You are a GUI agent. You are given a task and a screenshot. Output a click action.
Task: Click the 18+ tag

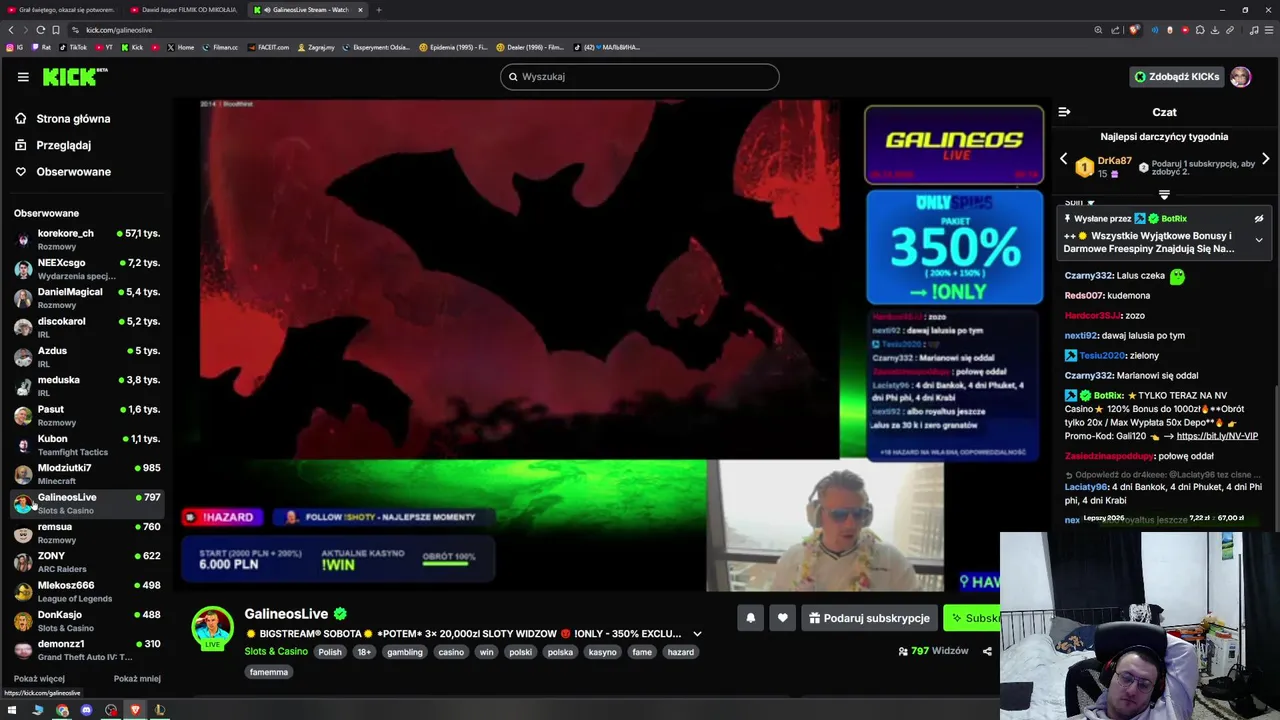pyautogui.click(x=364, y=652)
